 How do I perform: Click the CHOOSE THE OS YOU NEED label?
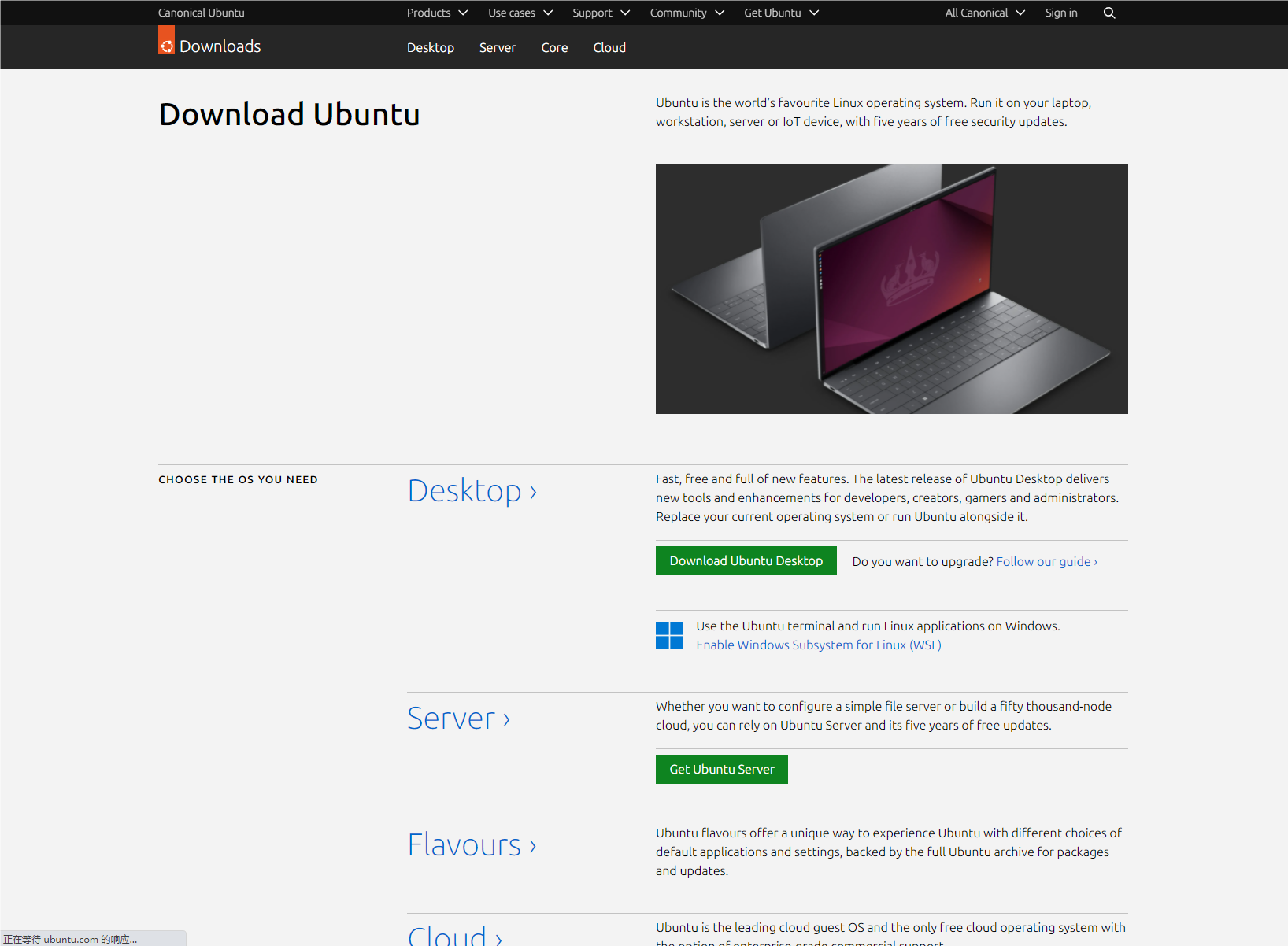238,479
